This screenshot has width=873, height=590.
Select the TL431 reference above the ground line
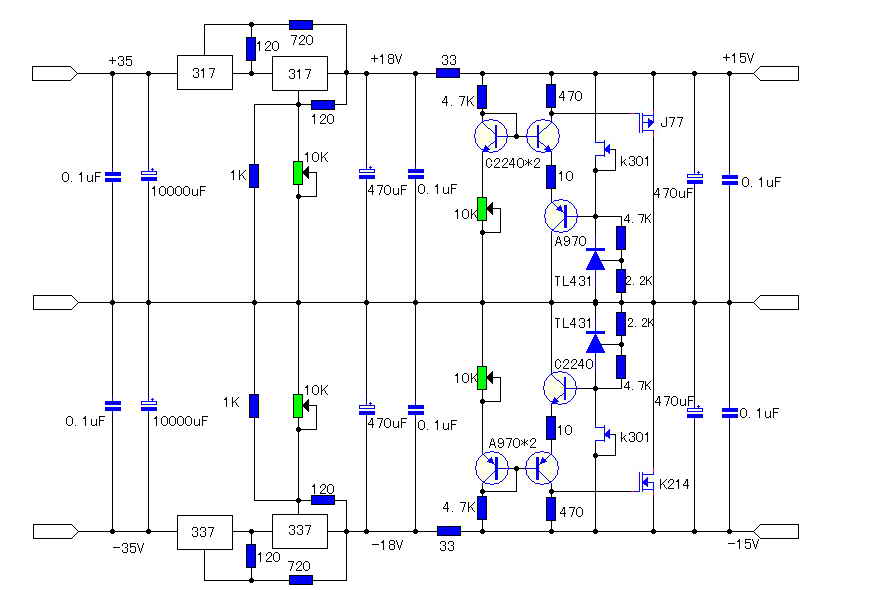coord(596,259)
